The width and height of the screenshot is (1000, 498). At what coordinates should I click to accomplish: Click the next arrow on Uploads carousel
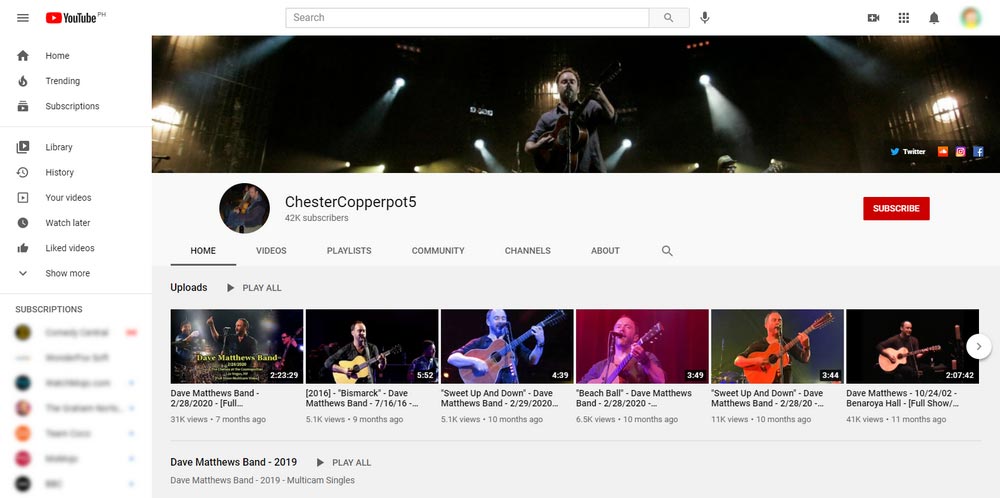point(979,347)
